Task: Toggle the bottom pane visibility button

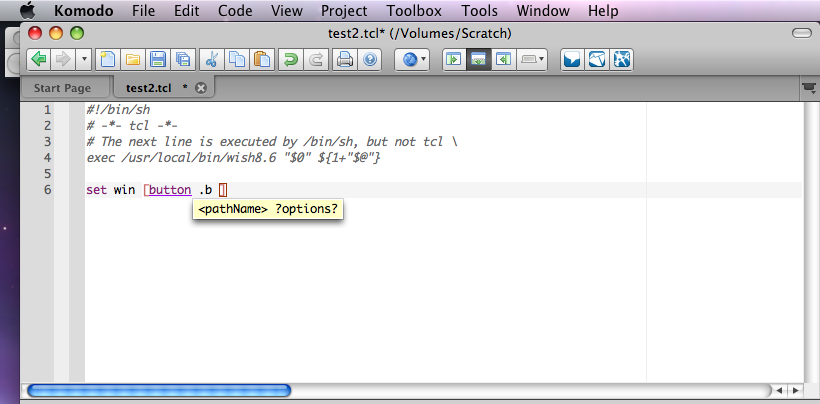Action: (x=479, y=59)
